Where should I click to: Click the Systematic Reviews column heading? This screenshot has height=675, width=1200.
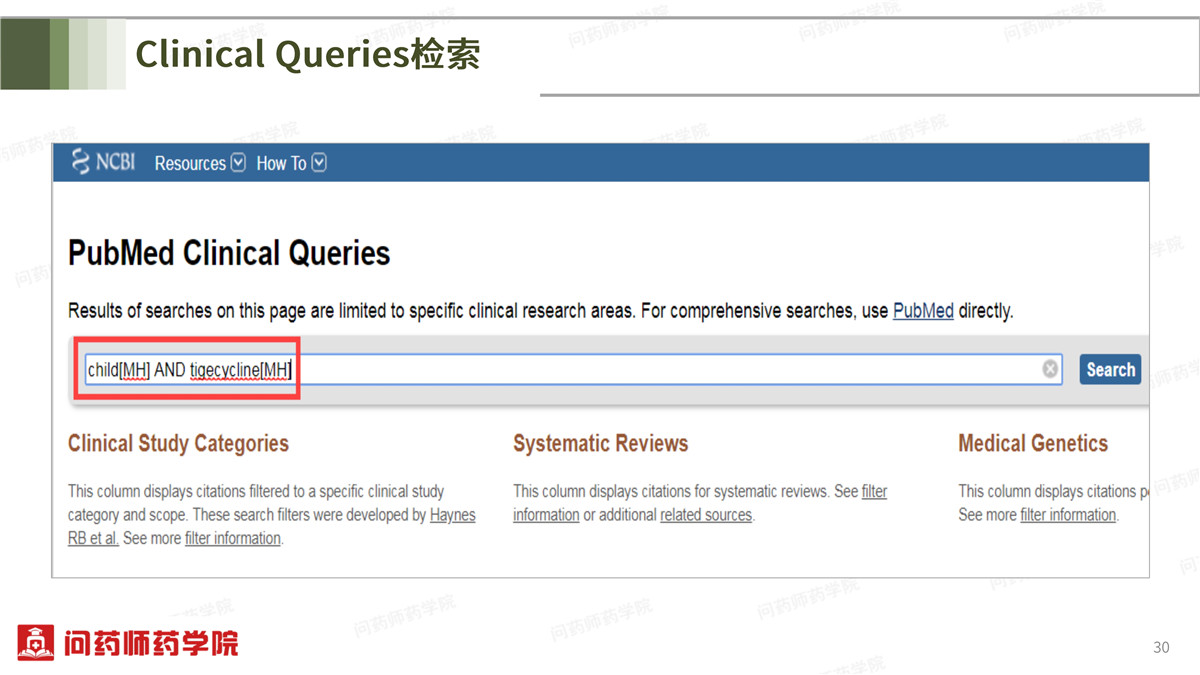pyautogui.click(x=601, y=443)
